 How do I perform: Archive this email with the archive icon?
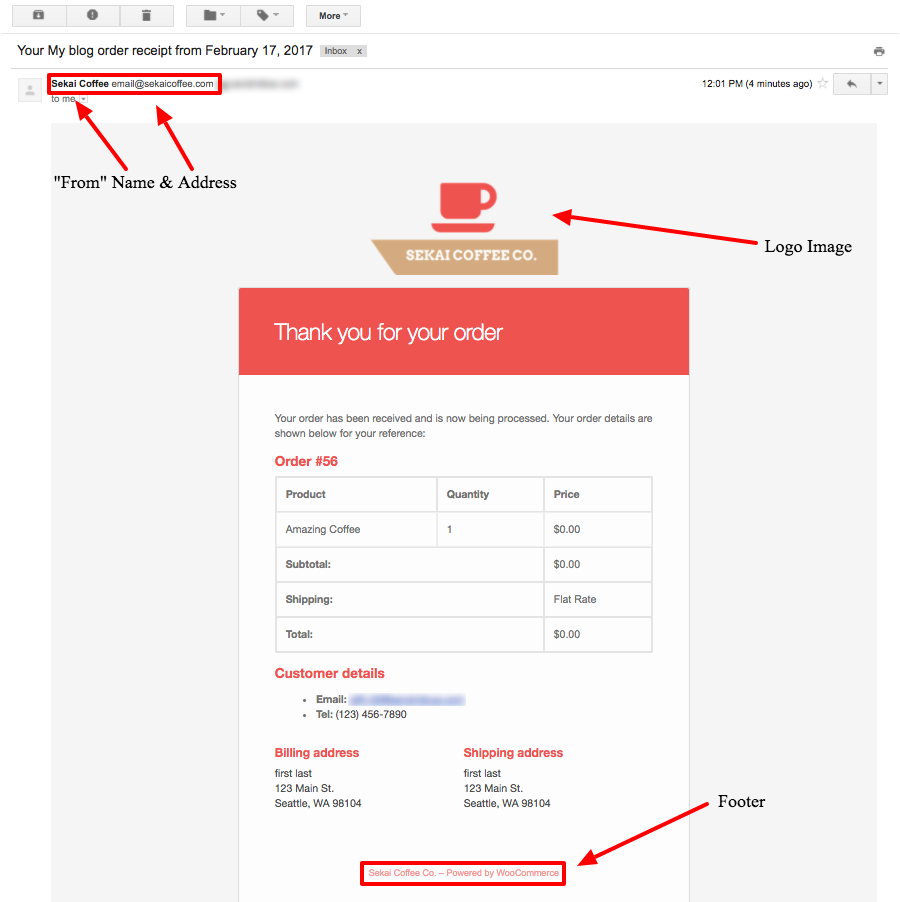39,16
